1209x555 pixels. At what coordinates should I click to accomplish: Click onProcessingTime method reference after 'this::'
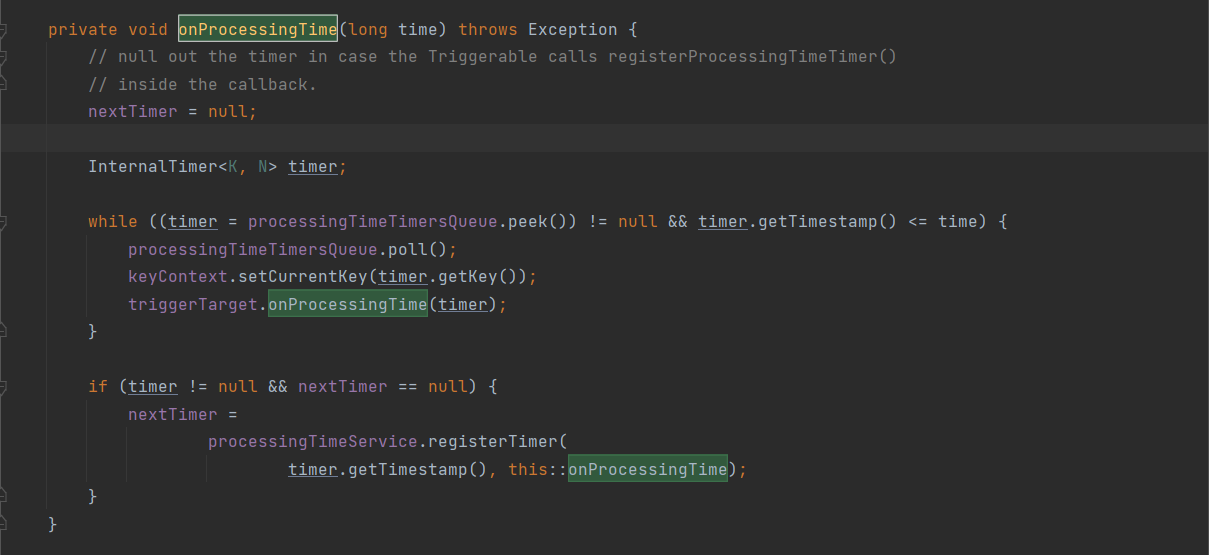coord(648,469)
